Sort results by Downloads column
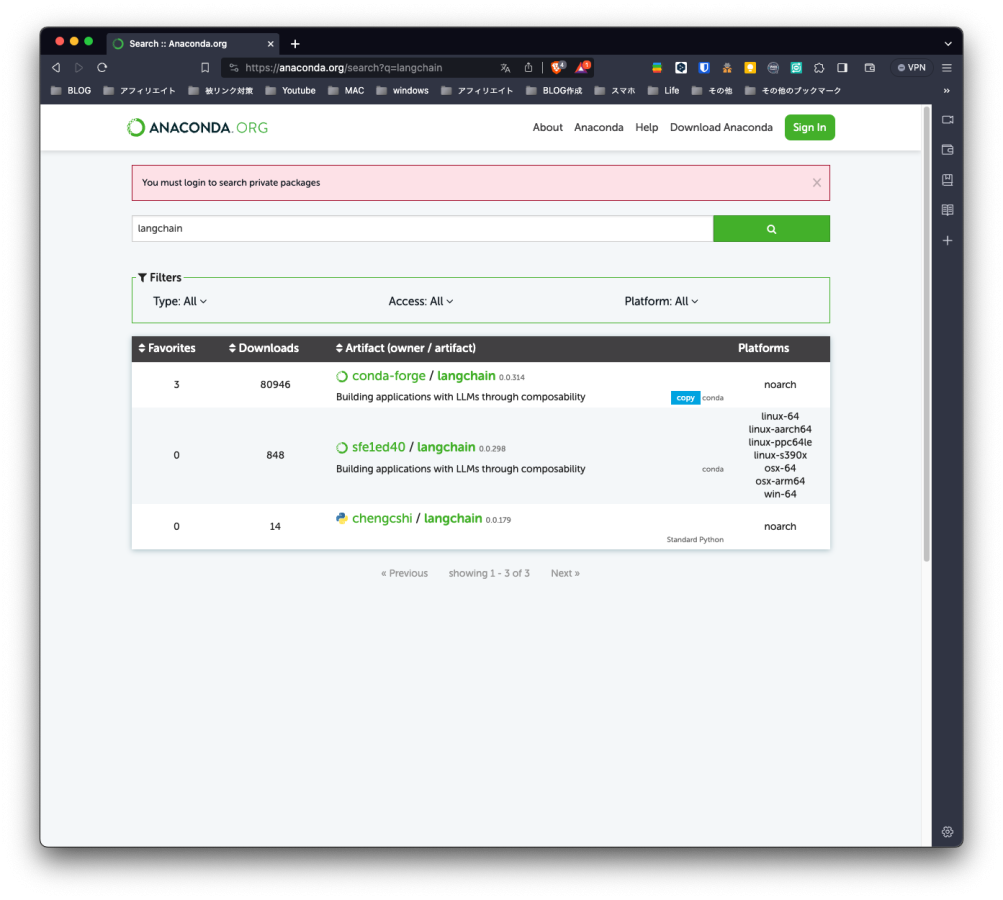 264,348
